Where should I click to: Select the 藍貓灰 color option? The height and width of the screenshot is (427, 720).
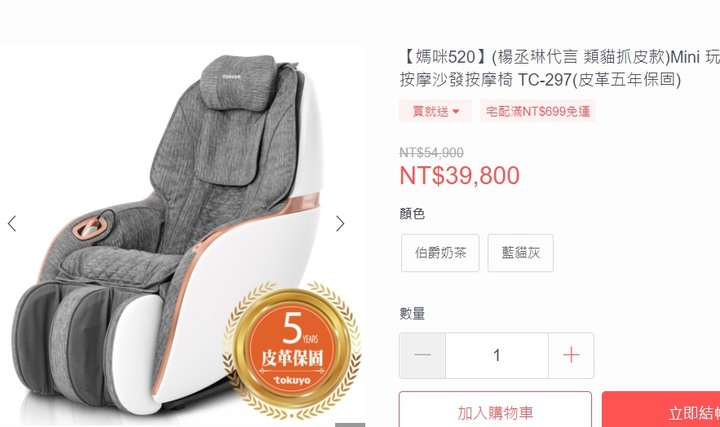point(520,253)
